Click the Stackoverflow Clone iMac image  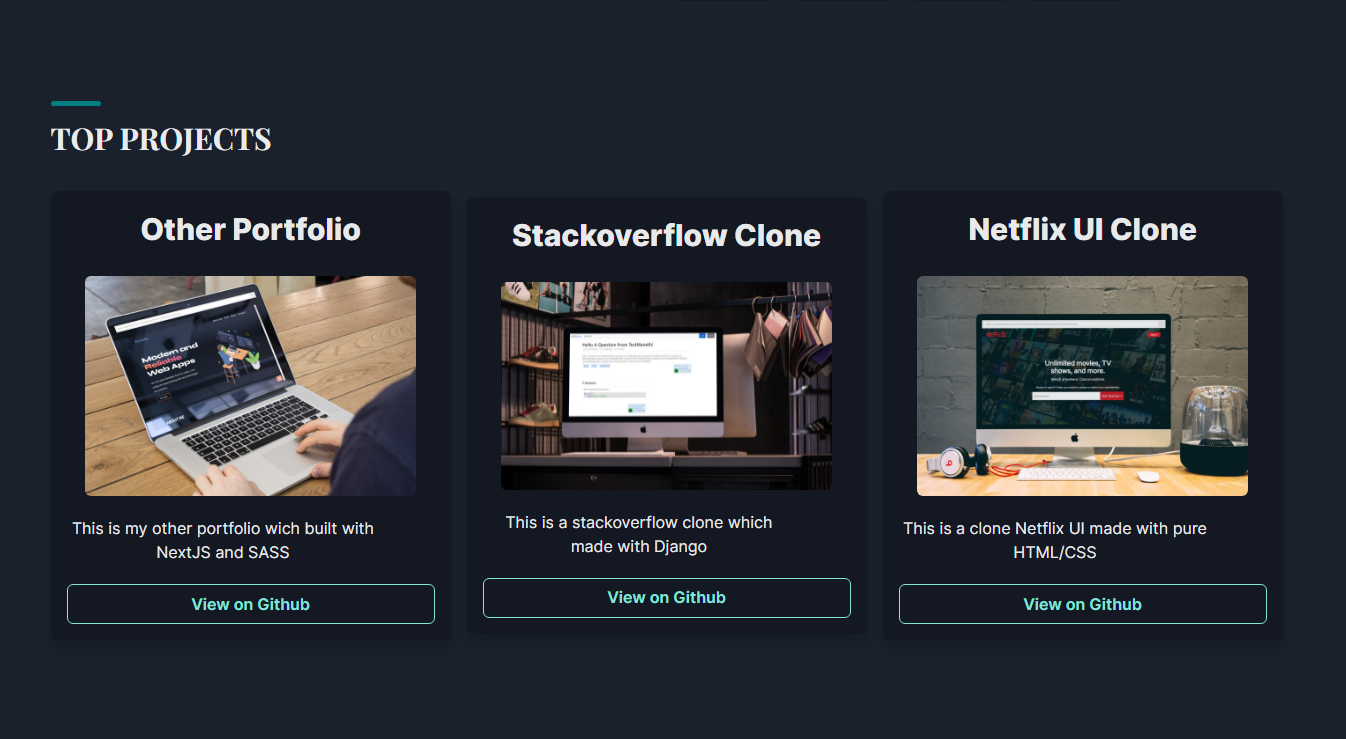tap(666, 386)
